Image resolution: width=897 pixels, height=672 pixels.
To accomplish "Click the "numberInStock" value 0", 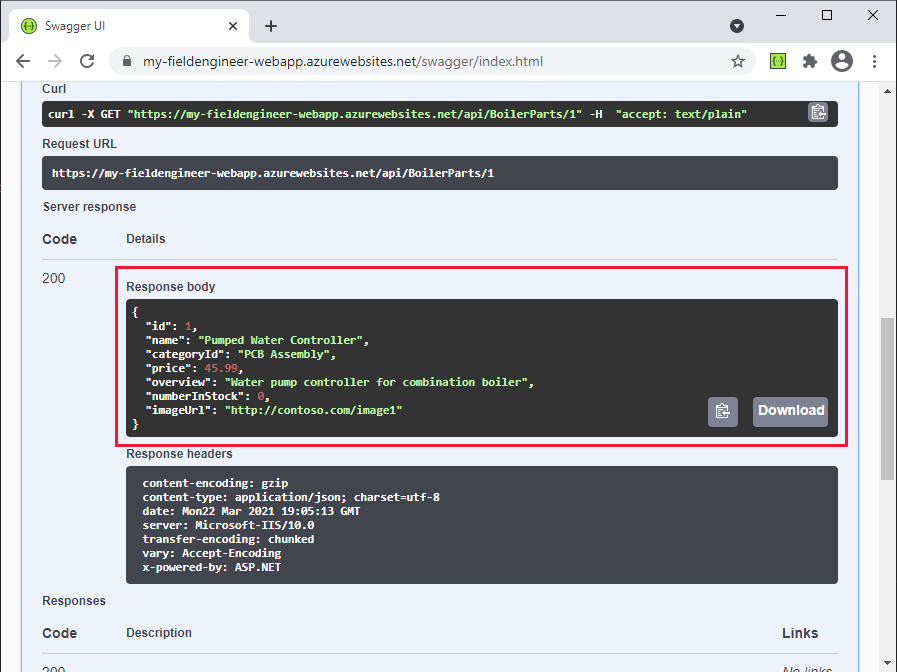I will (261, 396).
